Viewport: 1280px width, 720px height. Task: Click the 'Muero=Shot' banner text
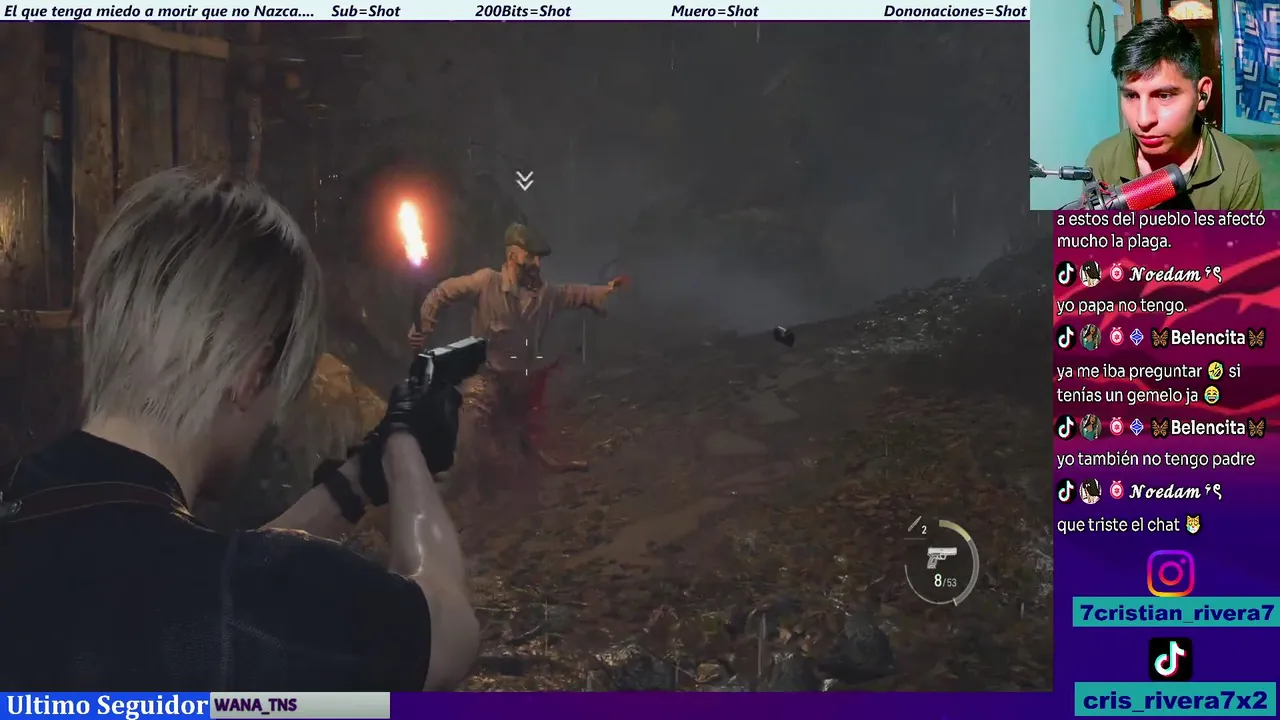coord(715,11)
